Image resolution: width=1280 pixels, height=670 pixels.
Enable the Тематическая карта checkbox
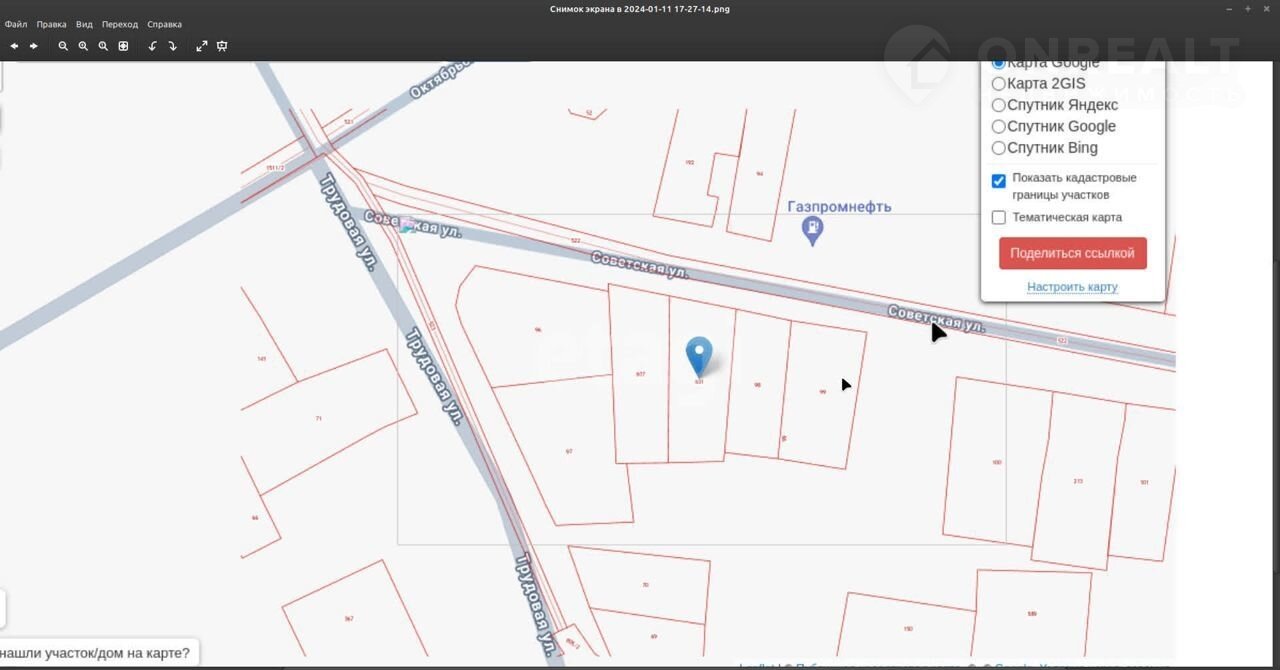point(998,217)
